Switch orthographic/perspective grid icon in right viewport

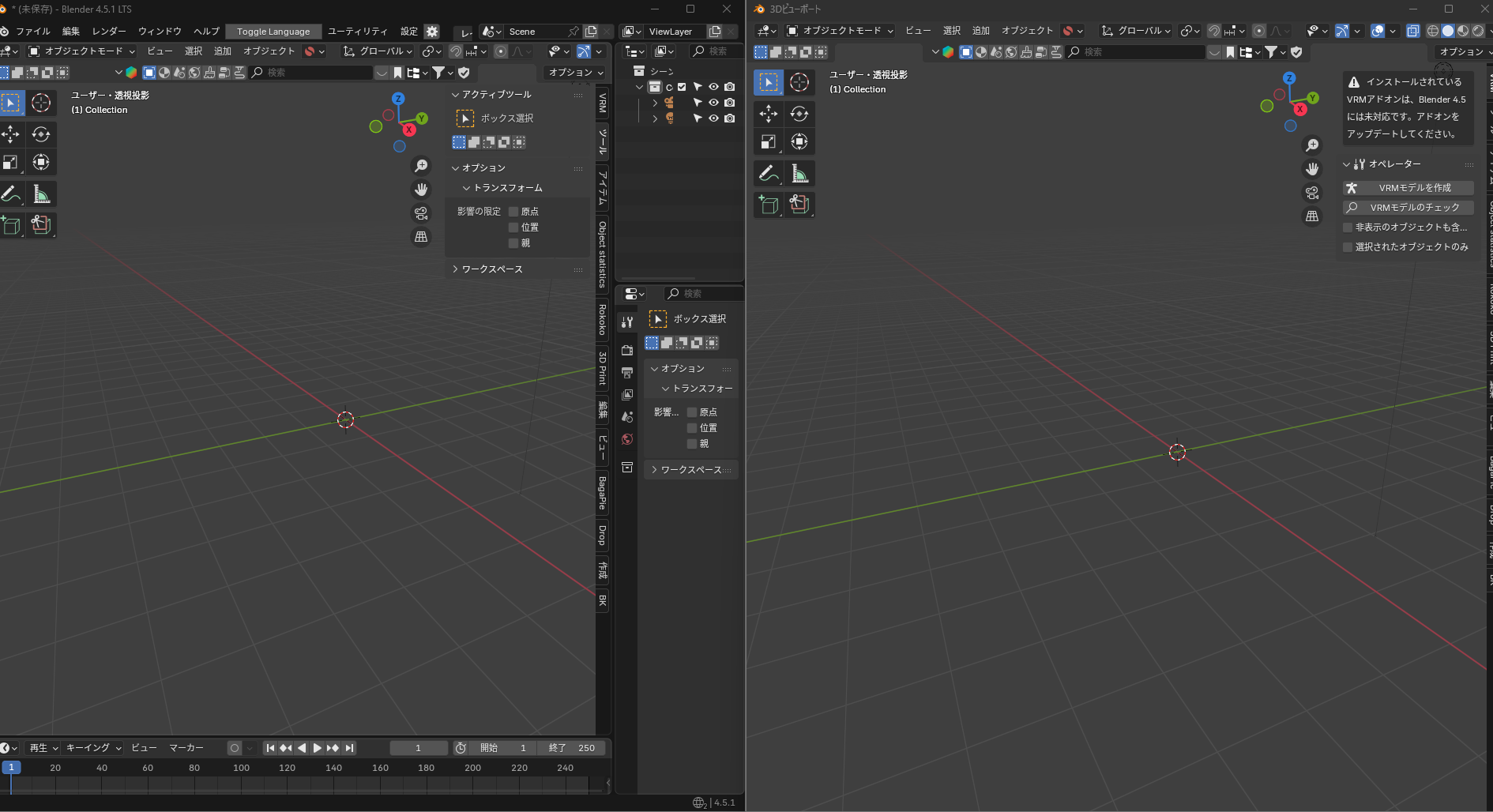pyautogui.click(x=1311, y=216)
